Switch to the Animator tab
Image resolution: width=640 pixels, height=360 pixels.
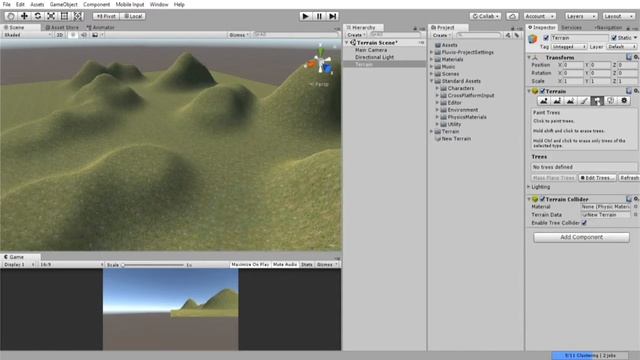[x=101, y=27]
